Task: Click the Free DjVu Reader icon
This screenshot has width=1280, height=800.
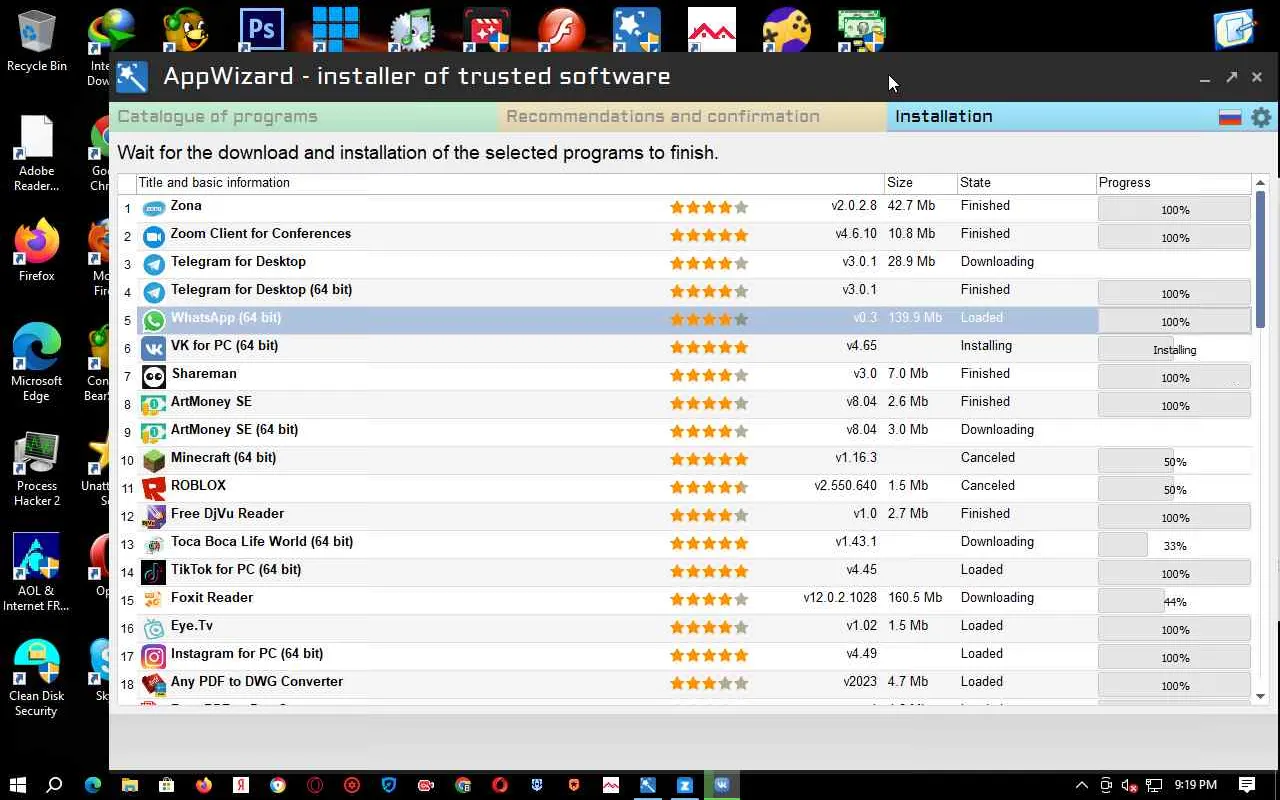Action: [x=153, y=516]
